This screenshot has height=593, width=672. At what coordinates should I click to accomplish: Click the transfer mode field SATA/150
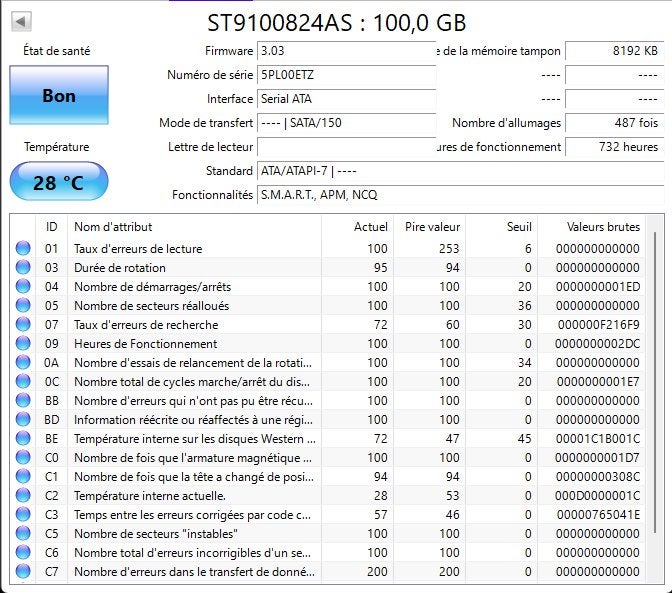[346, 123]
